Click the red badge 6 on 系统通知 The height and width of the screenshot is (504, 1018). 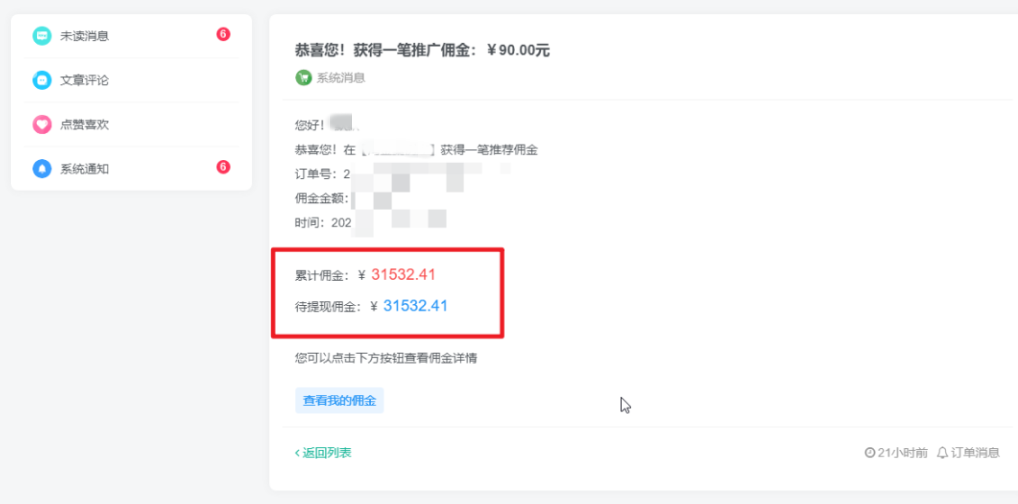point(223,168)
